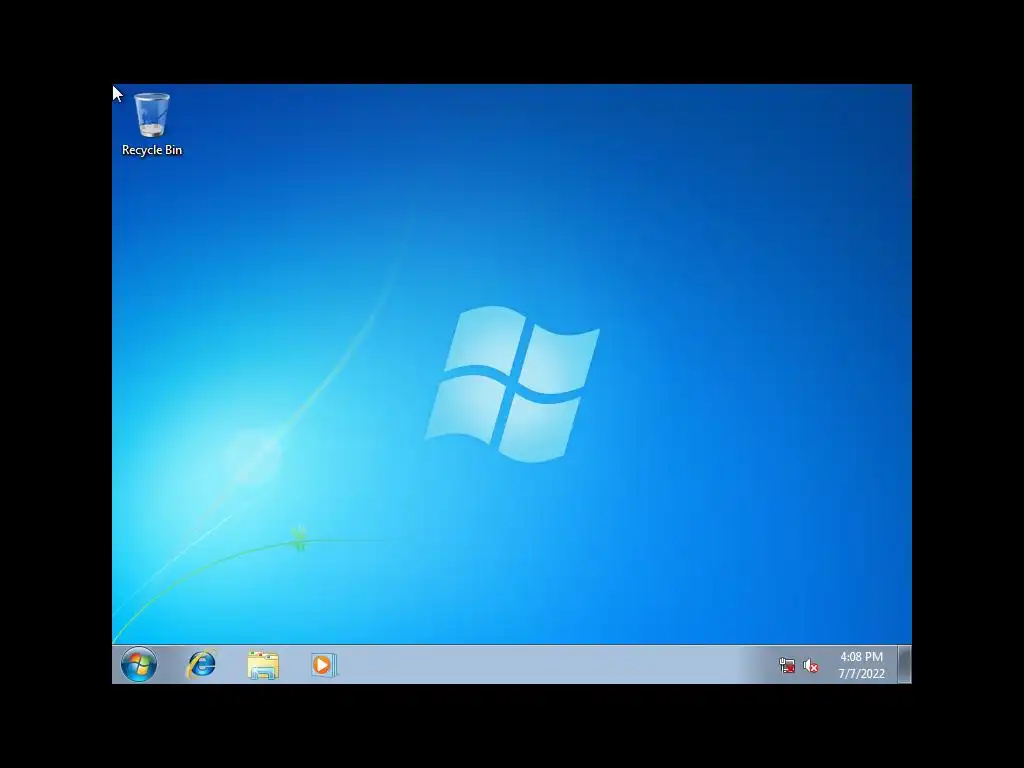The height and width of the screenshot is (768, 1024).
Task: Launch Windows Media Player from taskbar
Action: 324,665
